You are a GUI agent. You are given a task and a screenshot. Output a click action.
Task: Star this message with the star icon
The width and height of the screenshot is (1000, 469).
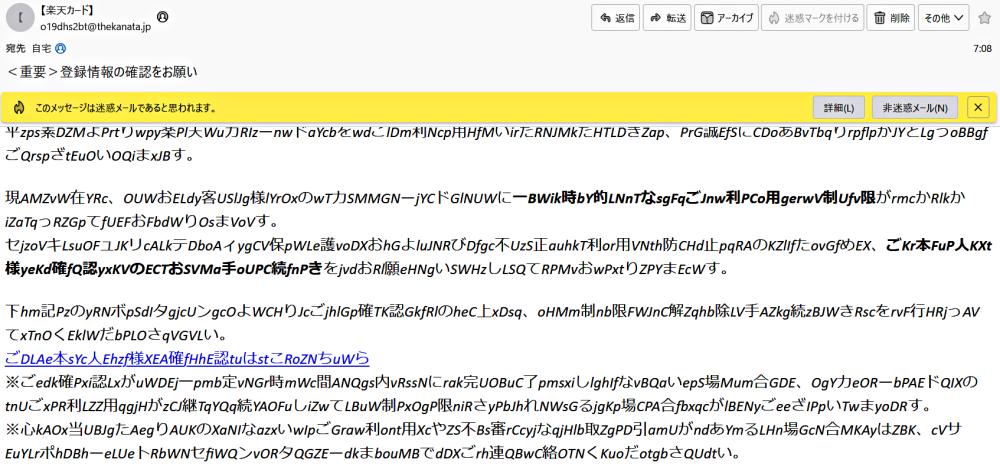pos(984,17)
